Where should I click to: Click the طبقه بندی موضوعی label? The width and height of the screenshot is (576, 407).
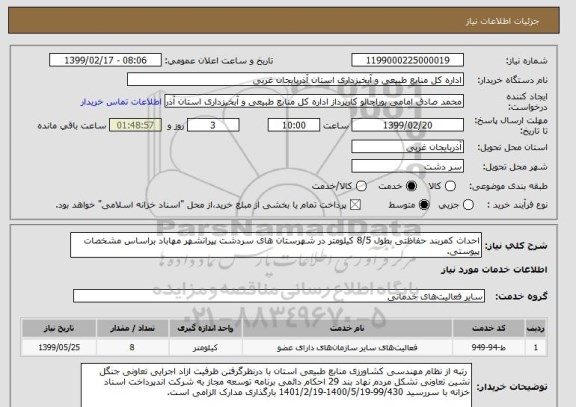pos(508,186)
